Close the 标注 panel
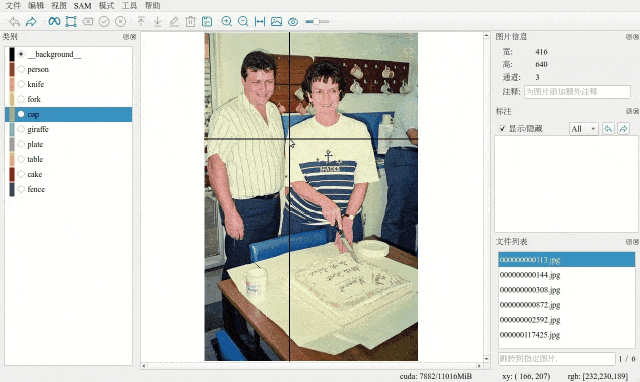 [636, 111]
